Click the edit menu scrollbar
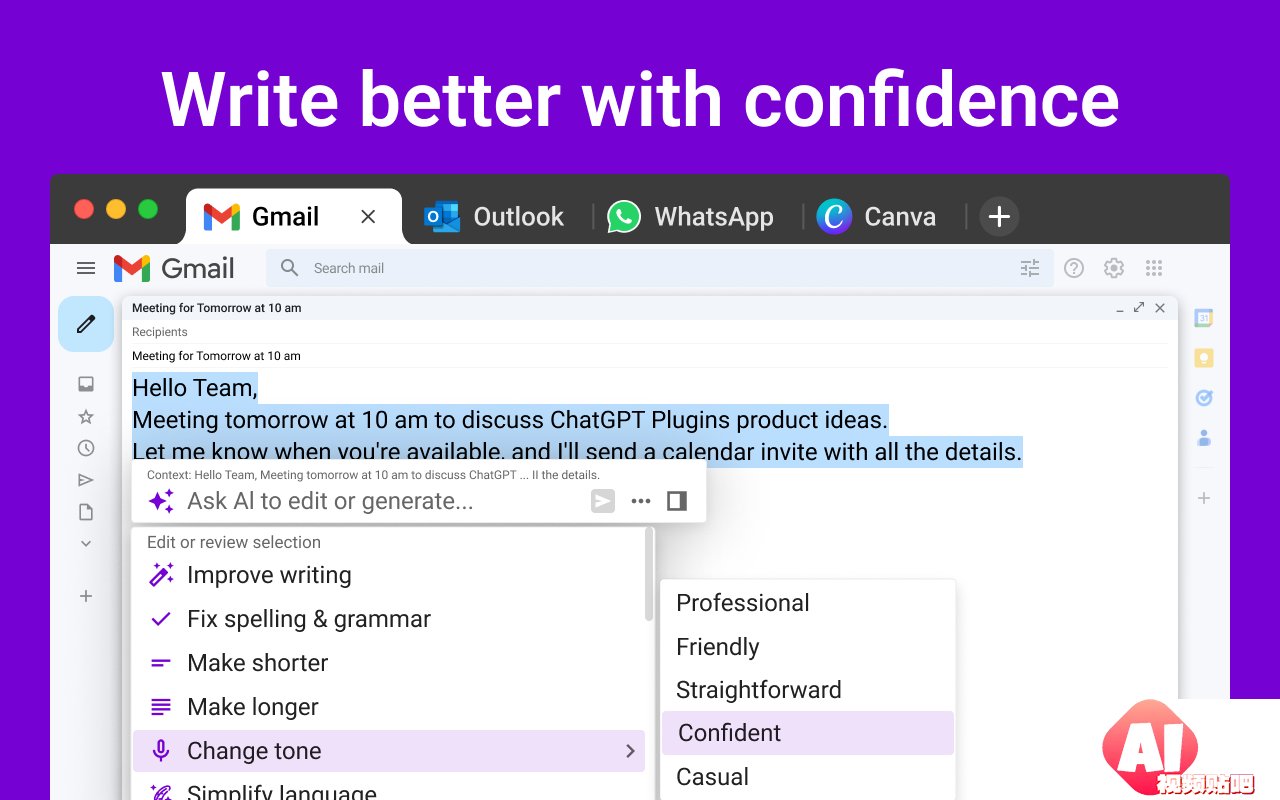 point(650,575)
